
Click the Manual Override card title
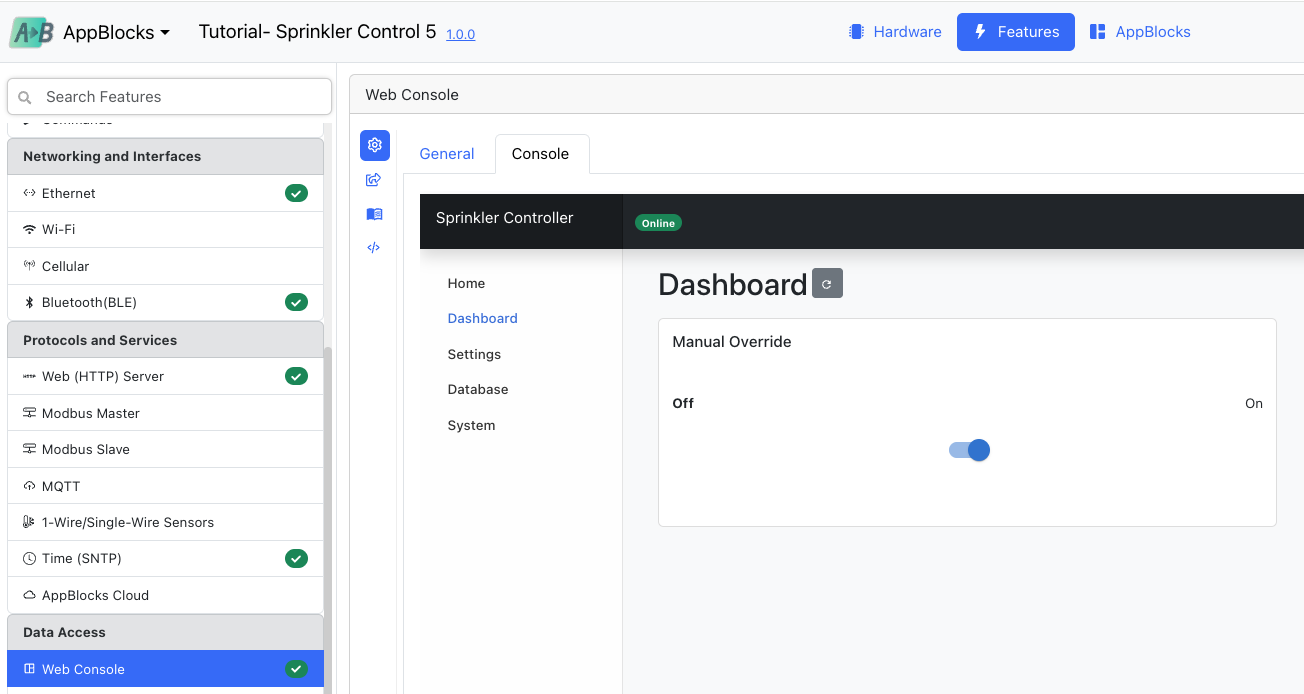click(732, 342)
